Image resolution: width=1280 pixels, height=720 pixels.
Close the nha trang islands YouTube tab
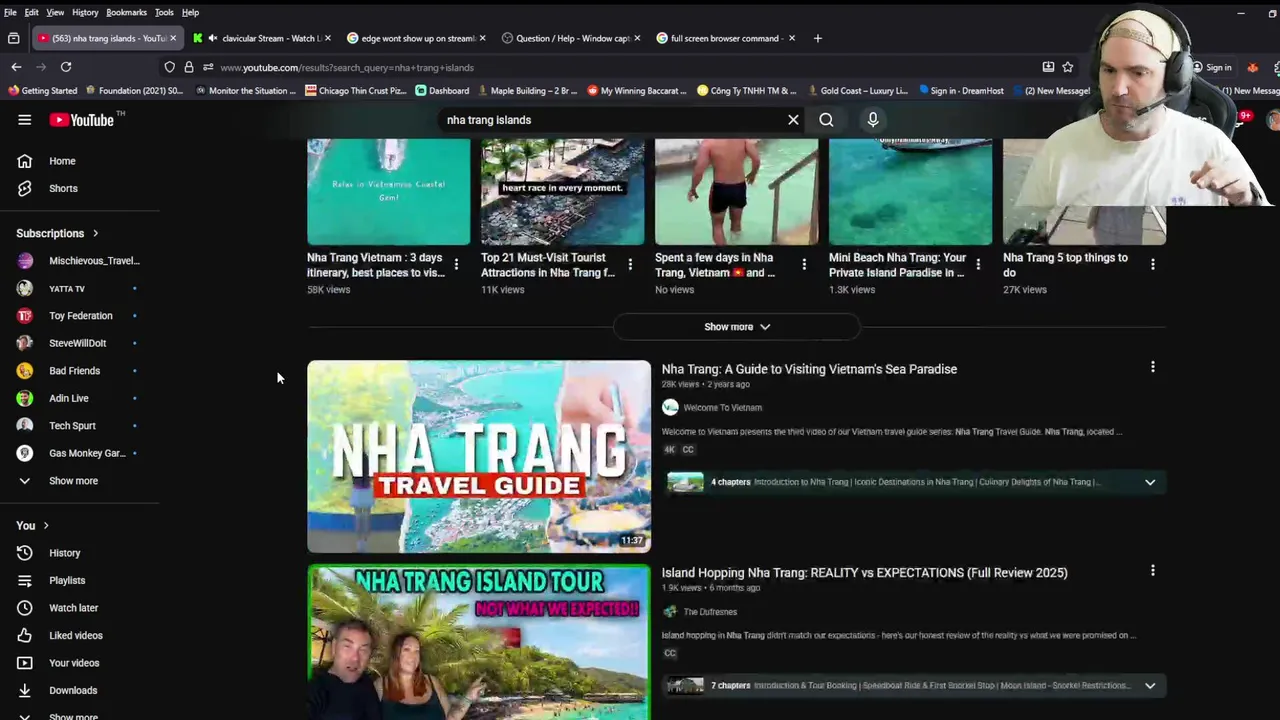pos(173,38)
